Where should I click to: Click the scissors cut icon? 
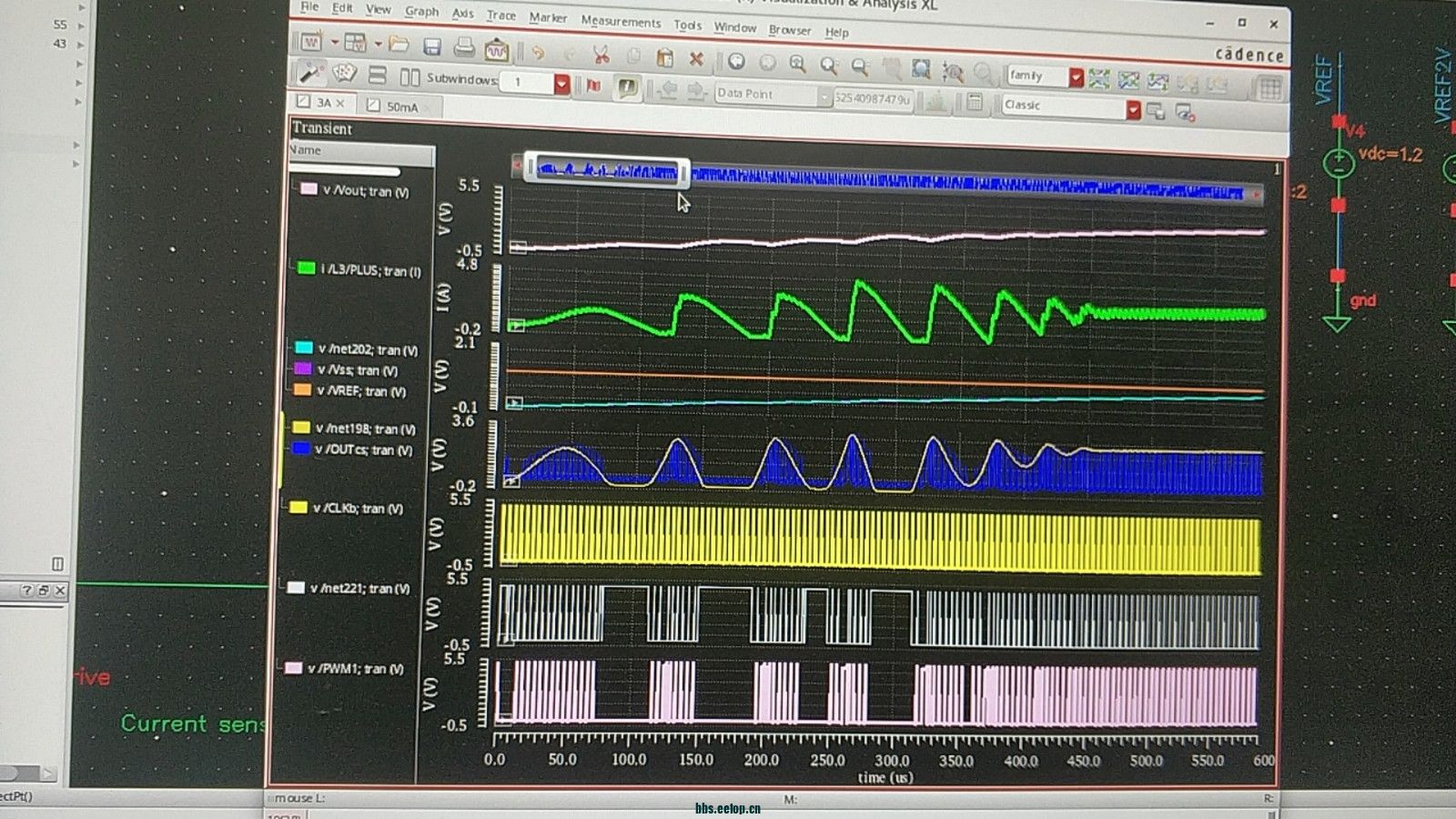pyautogui.click(x=601, y=55)
